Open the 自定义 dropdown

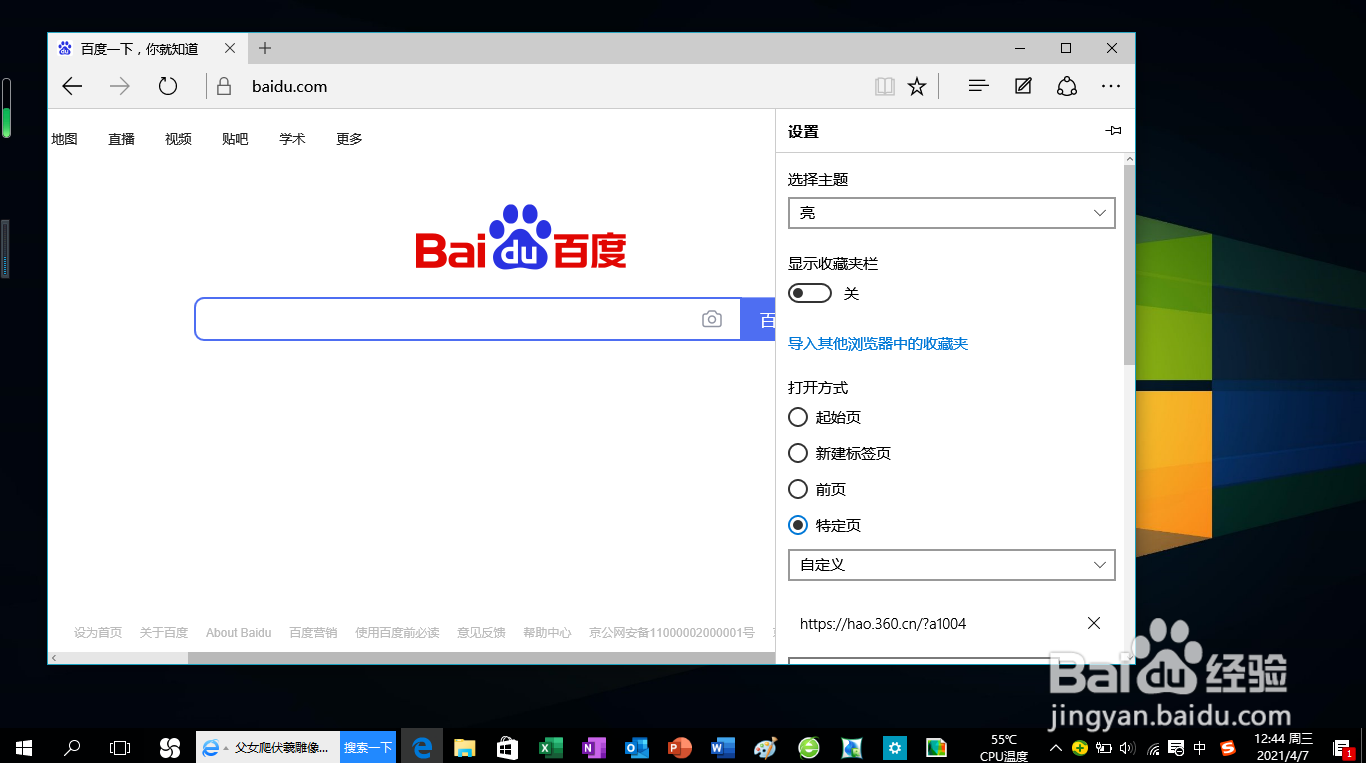click(x=951, y=564)
